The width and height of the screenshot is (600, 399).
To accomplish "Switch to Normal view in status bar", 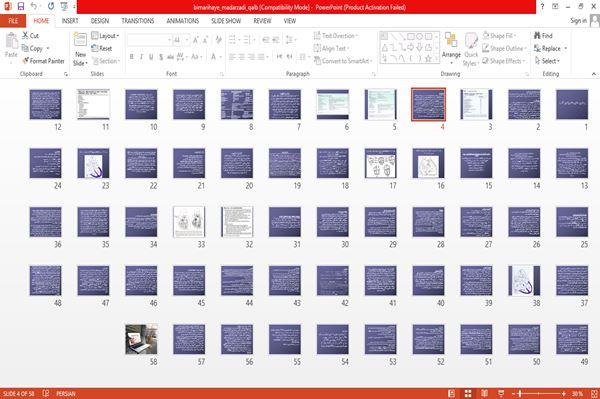I will pyautogui.click(x=452, y=393).
